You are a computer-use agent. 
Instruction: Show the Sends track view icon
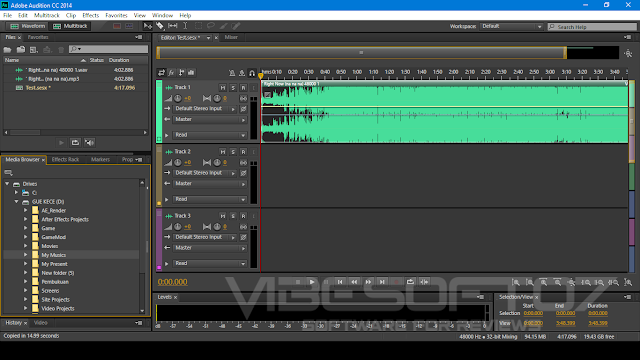(x=181, y=73)
